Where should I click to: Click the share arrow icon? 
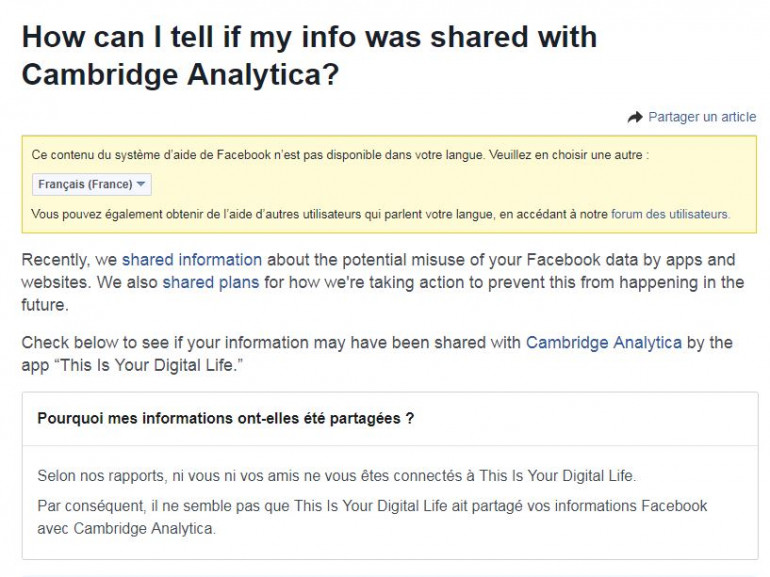tap(635, 117)
